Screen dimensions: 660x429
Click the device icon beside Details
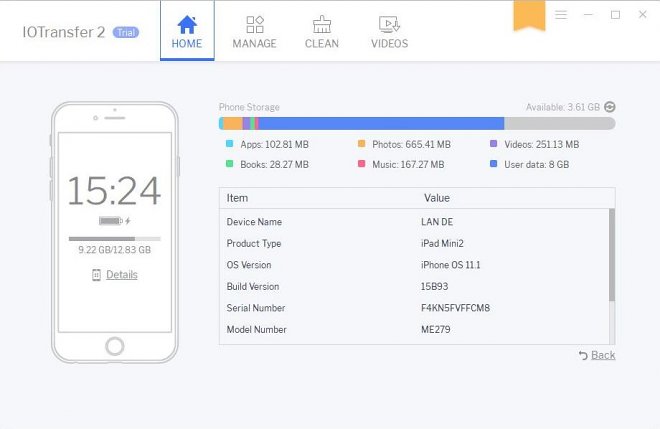(x=96, y=275)
